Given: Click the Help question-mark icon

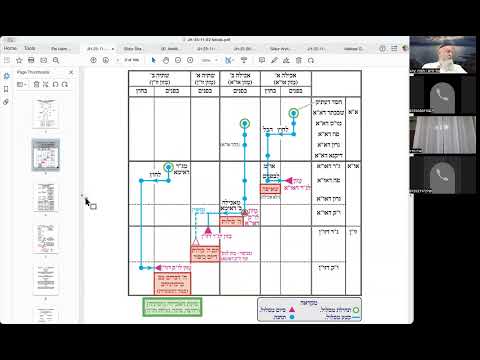Looking at the screenshot, I should tap(382, 49).
